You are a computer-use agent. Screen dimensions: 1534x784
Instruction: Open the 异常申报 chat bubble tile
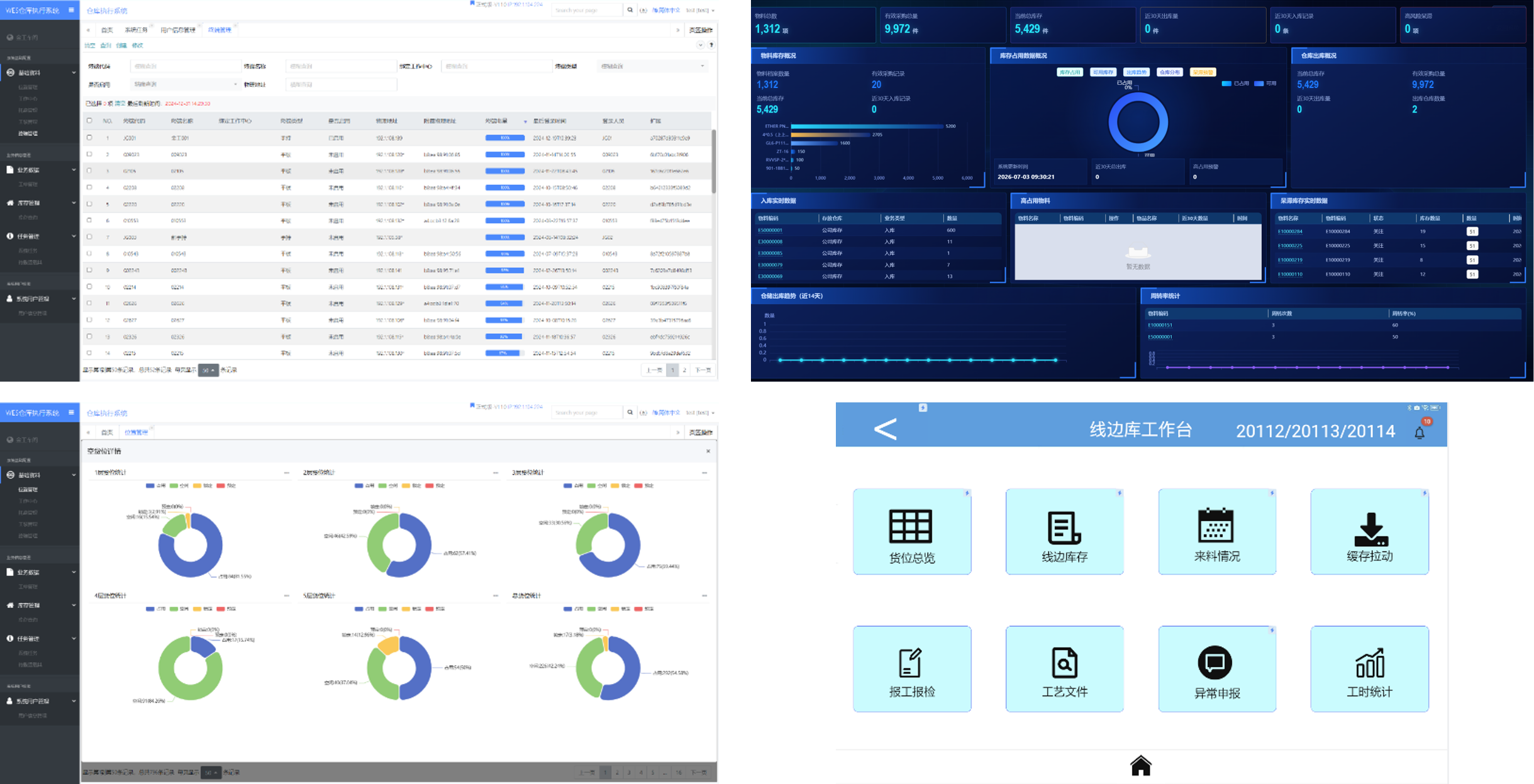[x=1217, y=668]
